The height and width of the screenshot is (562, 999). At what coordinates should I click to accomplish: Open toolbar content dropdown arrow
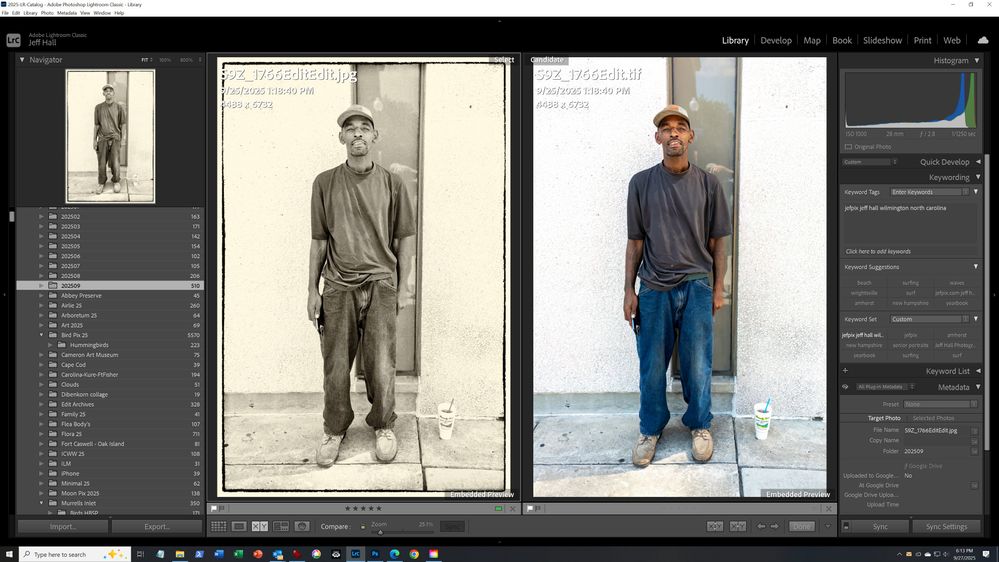[x=828, y=526]
